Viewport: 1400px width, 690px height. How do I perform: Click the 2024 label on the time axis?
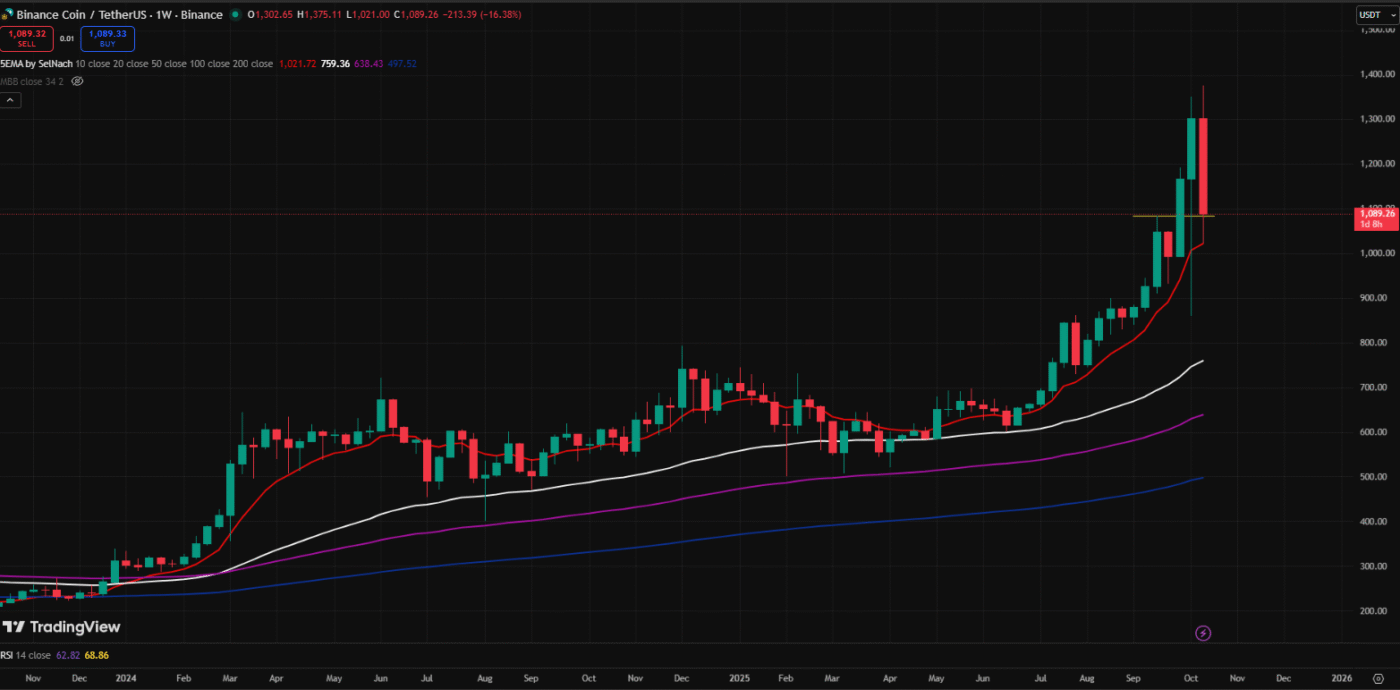(x=125, y=677)
